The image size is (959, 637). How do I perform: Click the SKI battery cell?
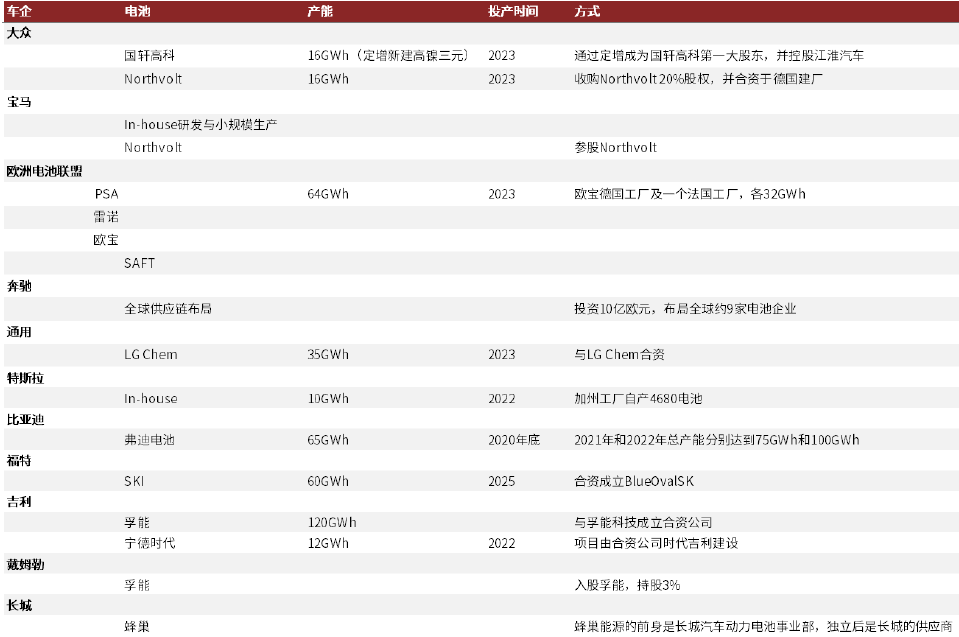pos(134,481)
